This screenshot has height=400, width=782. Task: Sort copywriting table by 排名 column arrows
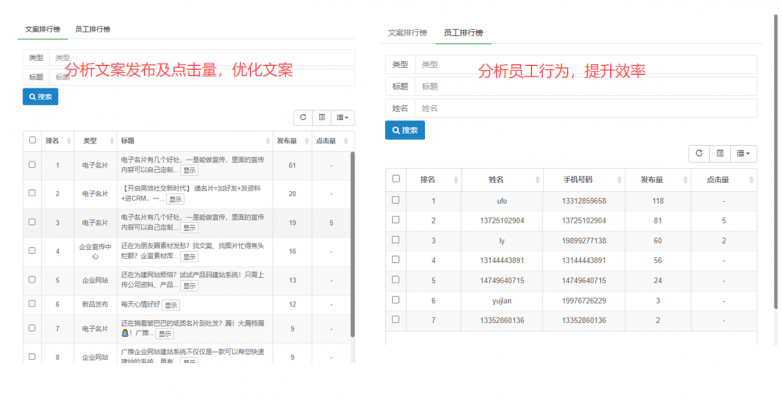pos(69,141)
